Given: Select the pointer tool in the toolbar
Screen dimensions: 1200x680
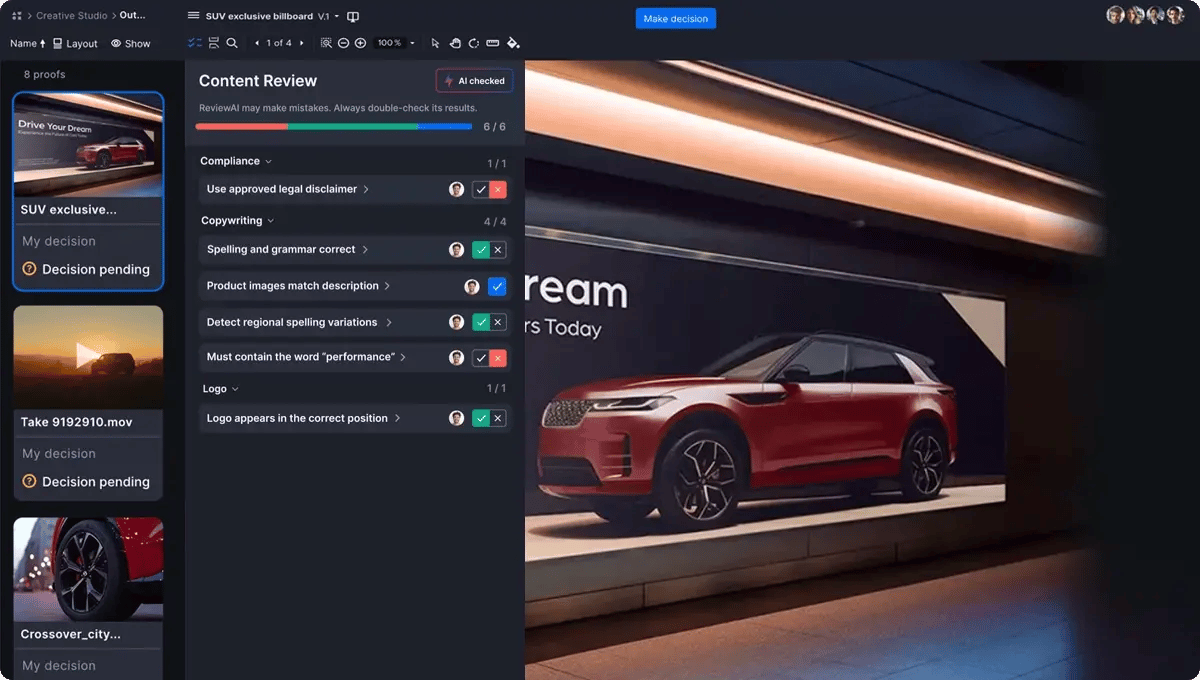Looking at the screenshot, I should (434, 43).
